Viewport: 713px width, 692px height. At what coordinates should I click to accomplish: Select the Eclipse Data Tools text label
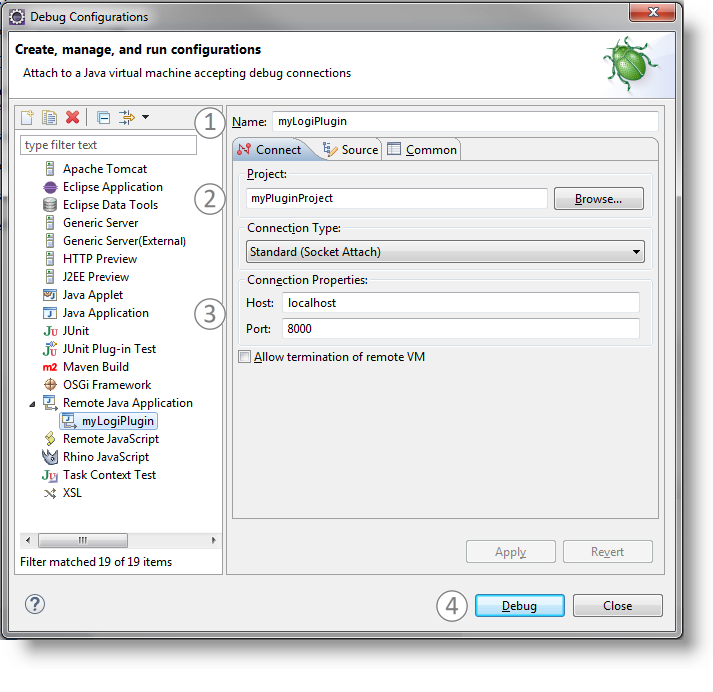pos(110,205)
